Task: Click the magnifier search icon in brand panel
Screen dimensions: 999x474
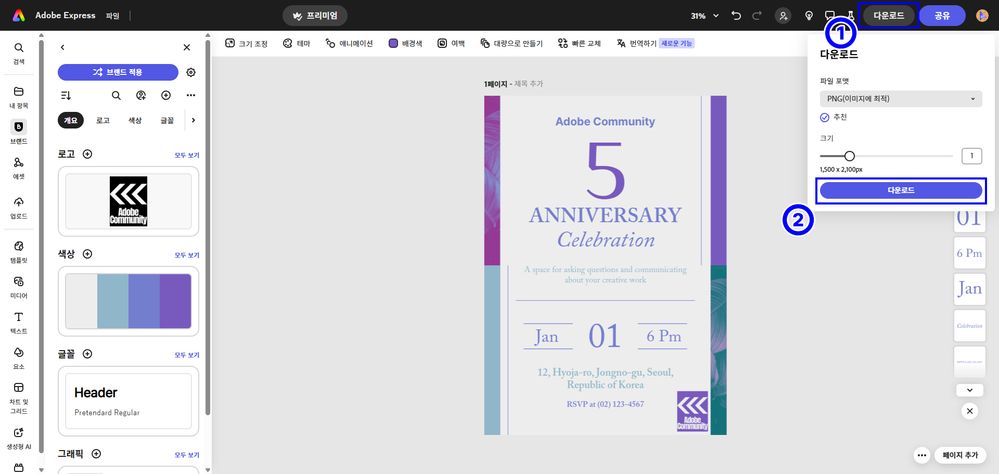Action: (x=116, y=96)
